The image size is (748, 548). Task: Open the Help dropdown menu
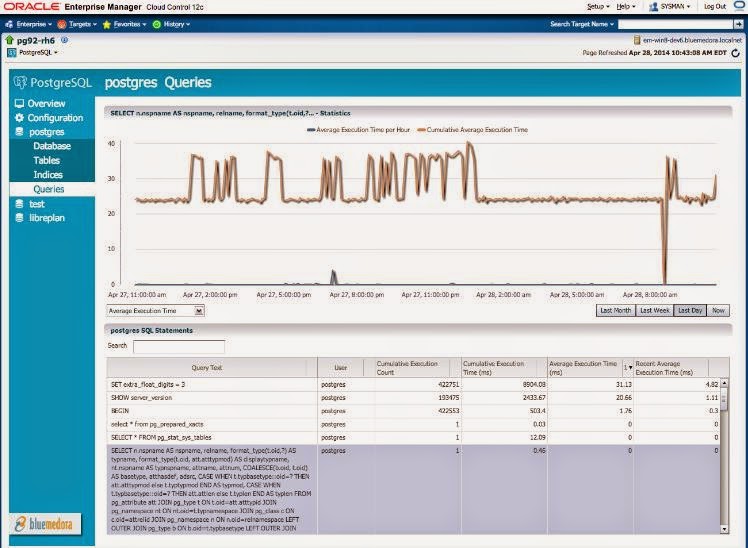coord(625,7)
